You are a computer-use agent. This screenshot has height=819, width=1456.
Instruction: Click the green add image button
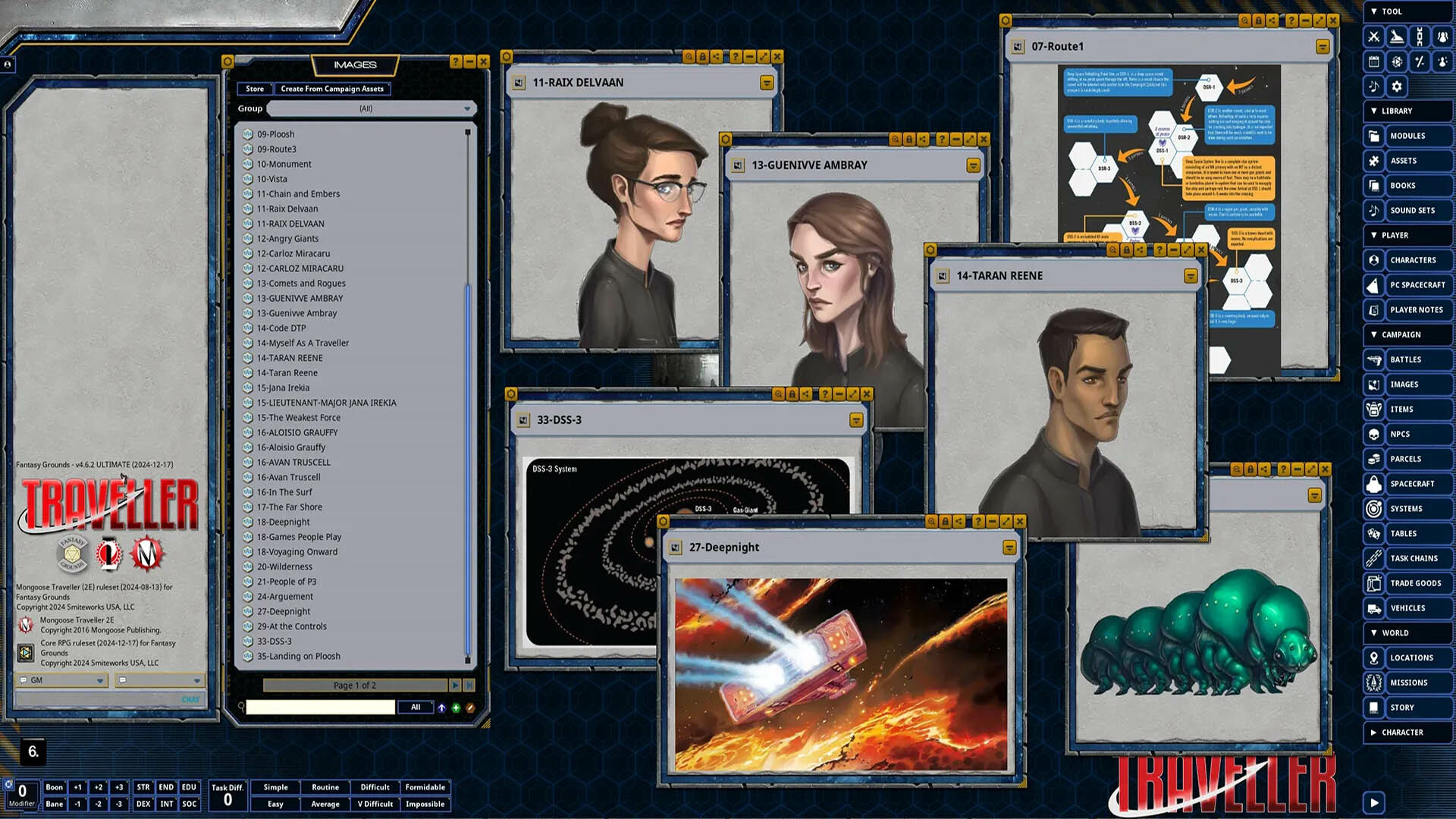(456, 708)
